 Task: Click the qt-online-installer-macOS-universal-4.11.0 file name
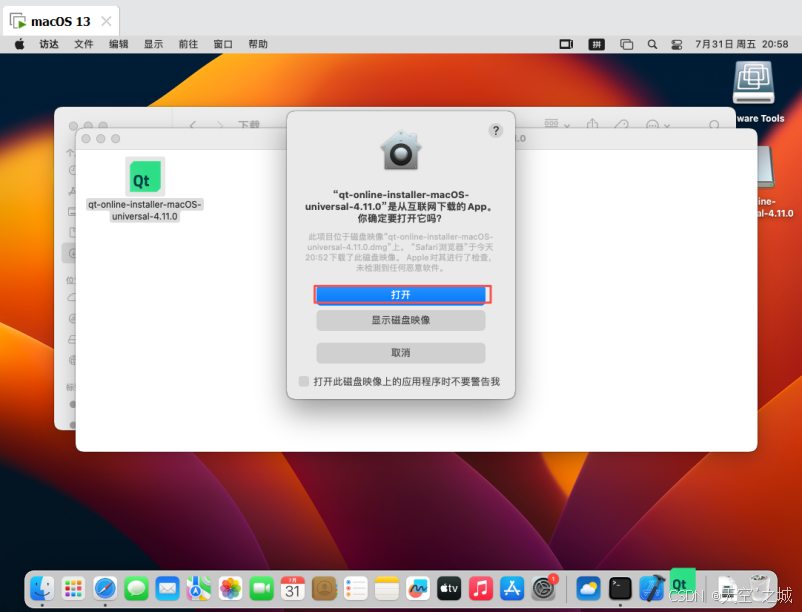(145, 210)
